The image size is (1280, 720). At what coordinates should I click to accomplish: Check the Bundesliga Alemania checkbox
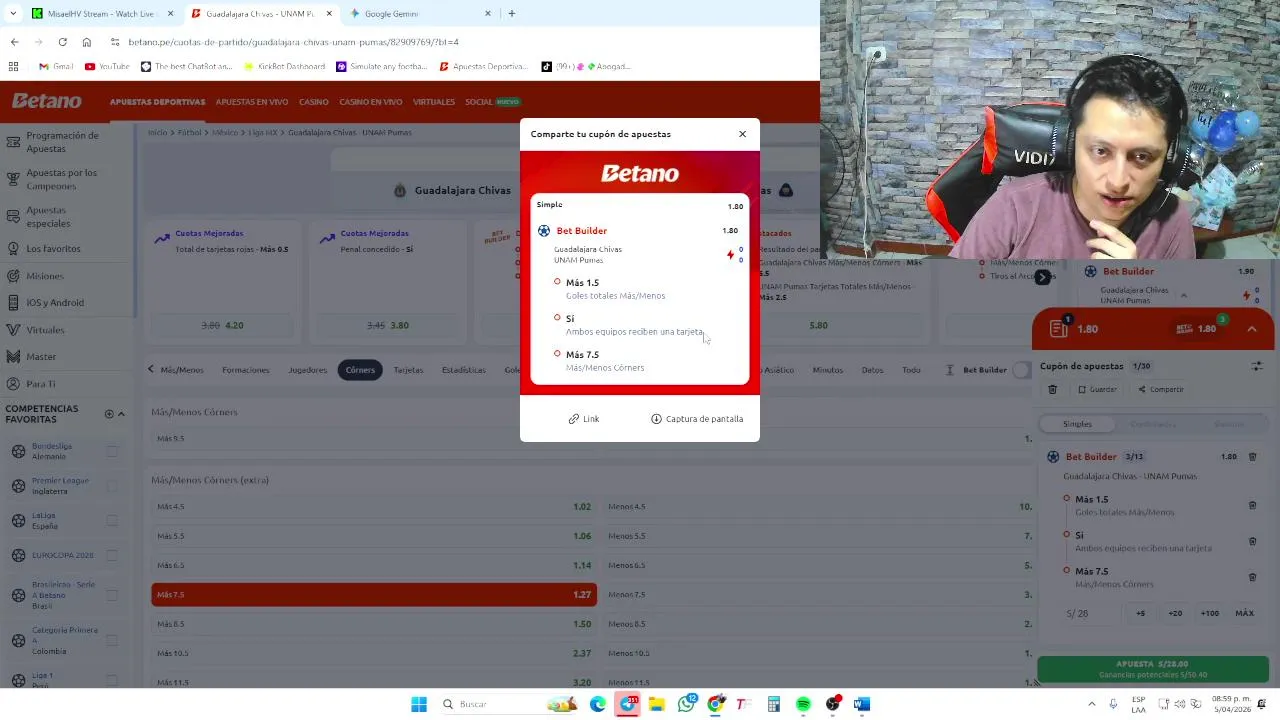pos(112,451)
